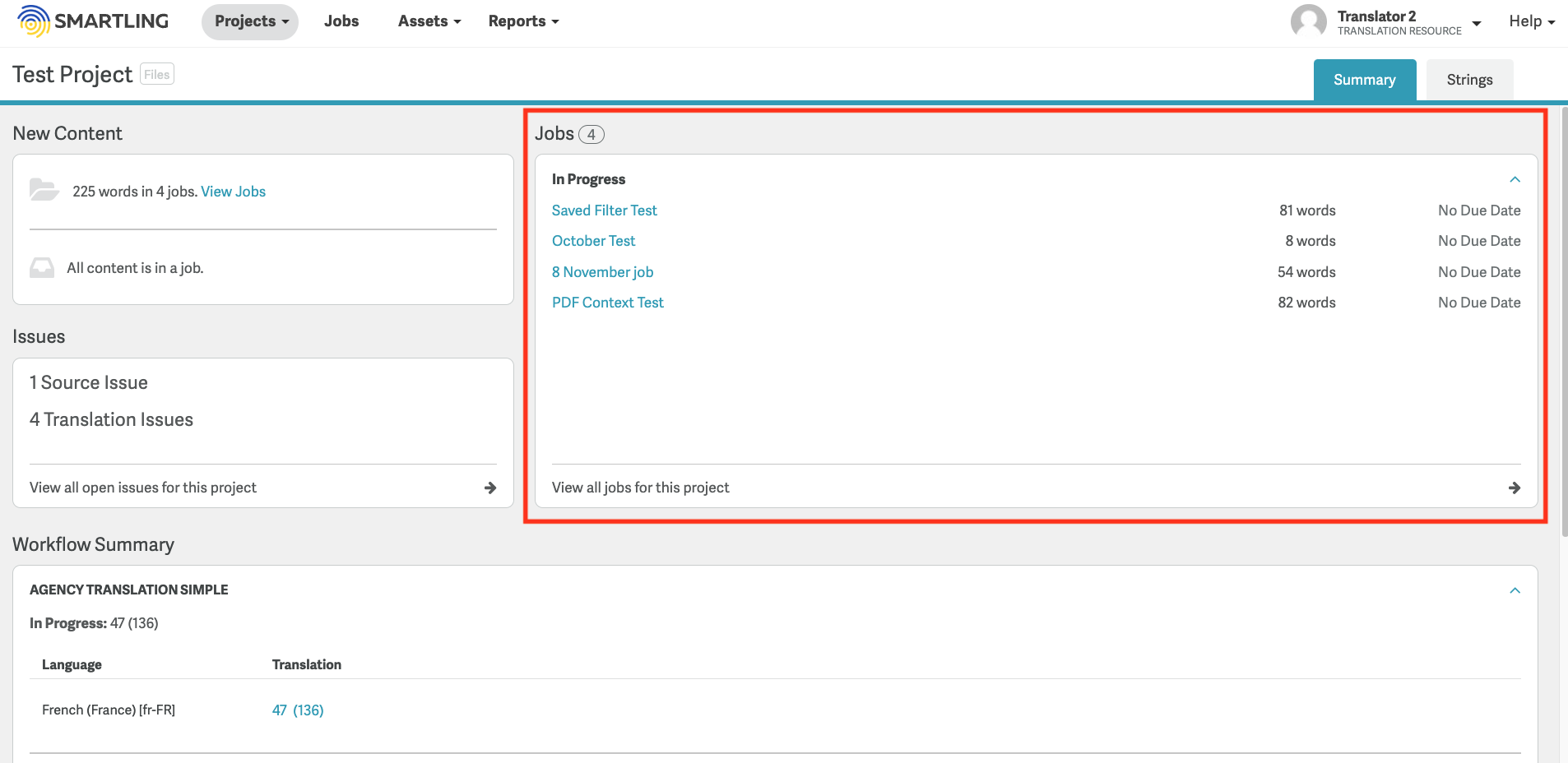Open the Assets dropdown menu
The height and width of the screenshot is (763, 1568).
click(x=429, y=21)
